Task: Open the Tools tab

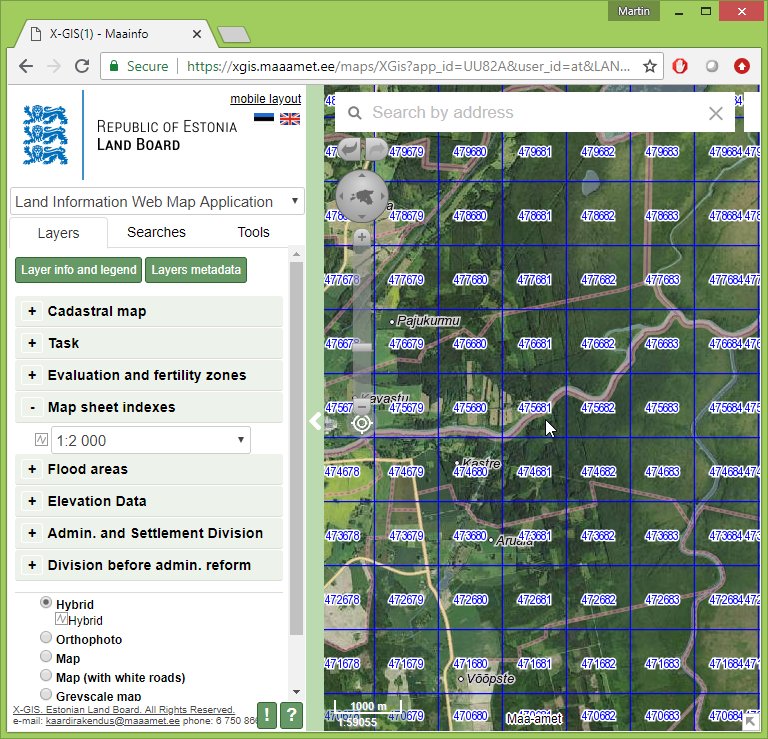Action: coord(253,232)
